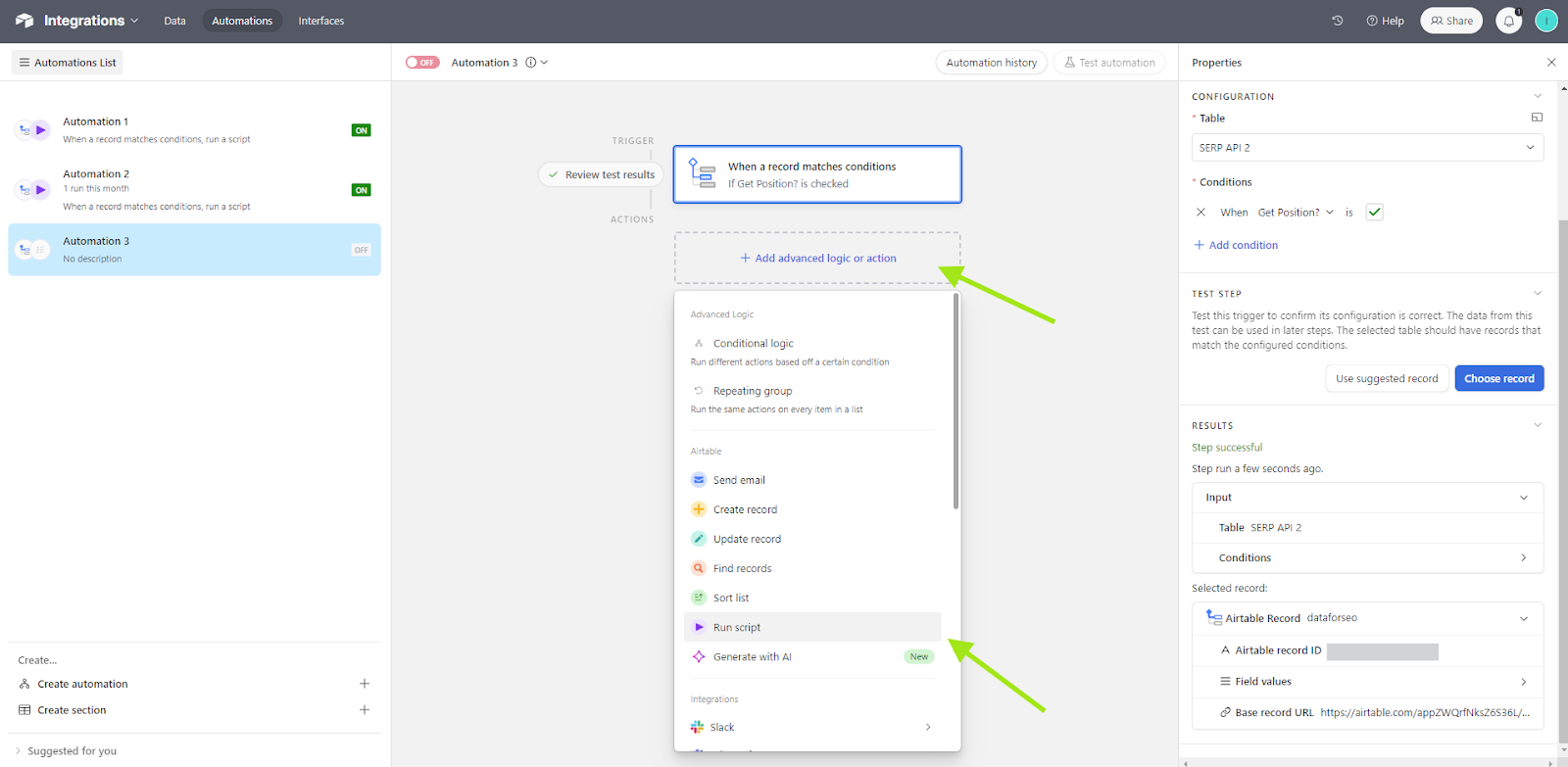Screen dimensions: 1568x767
Task: Close the Properties panel
Action: coord(1551,63)
